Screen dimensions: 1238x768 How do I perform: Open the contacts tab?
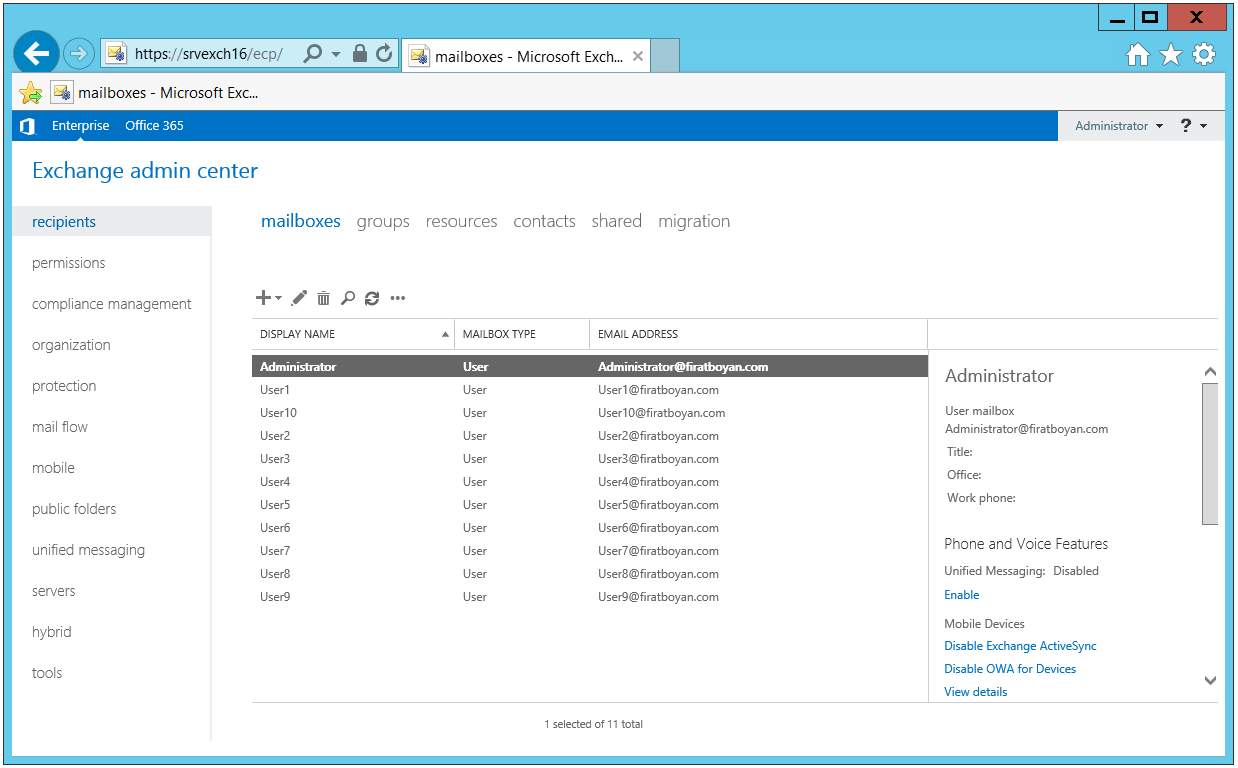544,221
